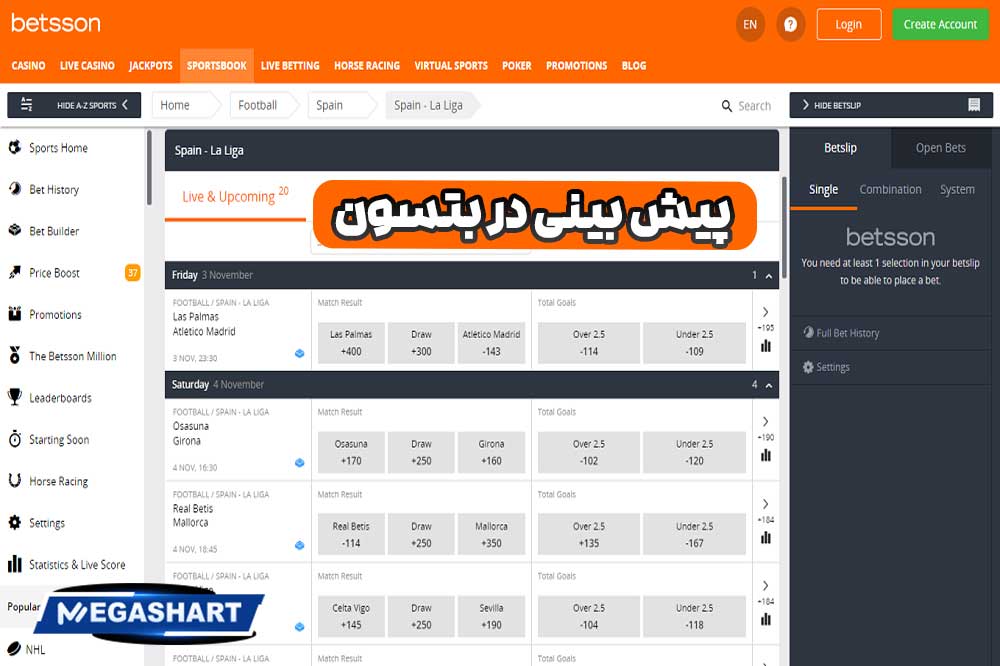Select the Bet Builder icon

[x=13, y=231]
